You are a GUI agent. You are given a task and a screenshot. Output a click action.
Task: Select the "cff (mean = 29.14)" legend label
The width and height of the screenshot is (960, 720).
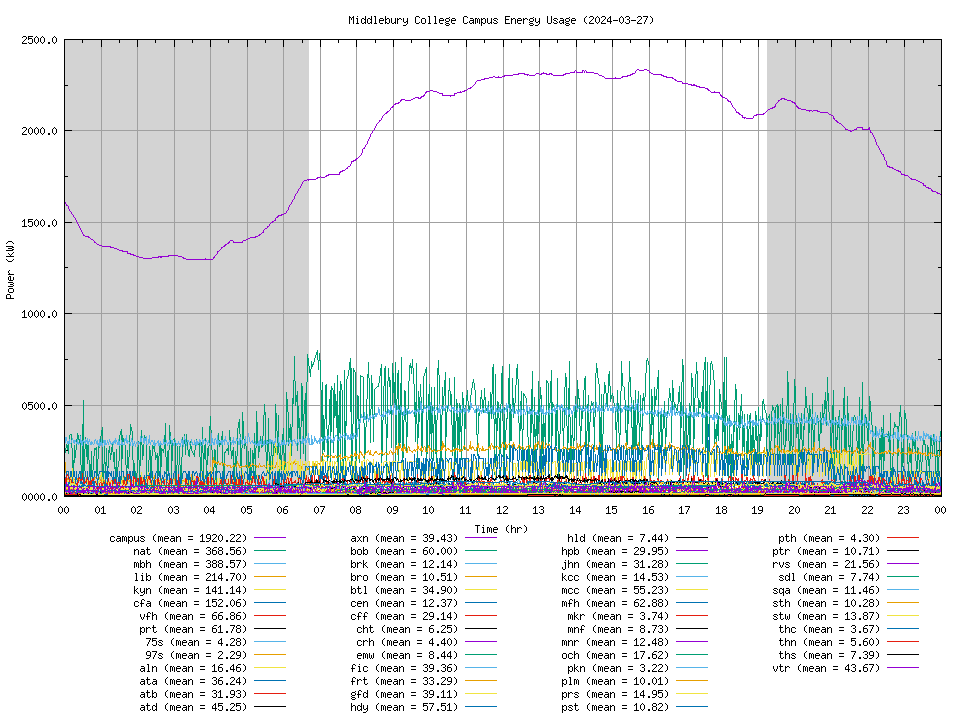tap(404, 616)
